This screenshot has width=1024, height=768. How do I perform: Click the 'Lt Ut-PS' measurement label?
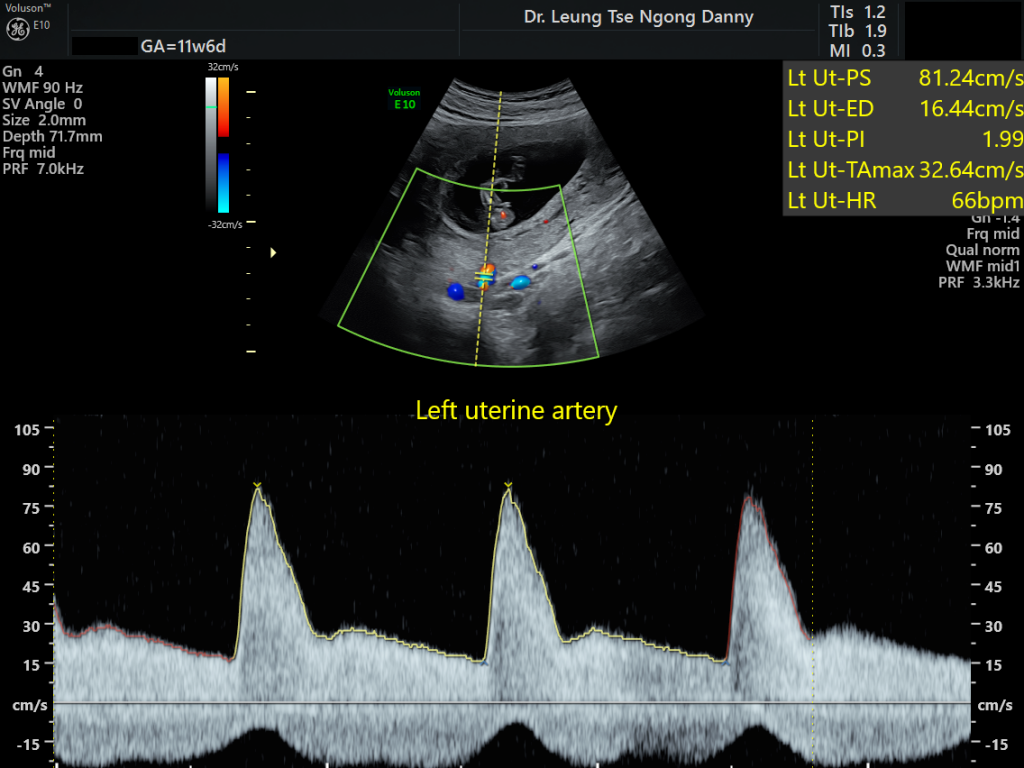point(829,78)
